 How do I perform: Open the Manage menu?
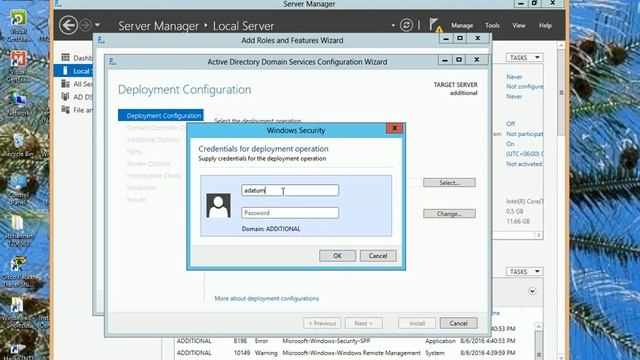coord(462,25)
